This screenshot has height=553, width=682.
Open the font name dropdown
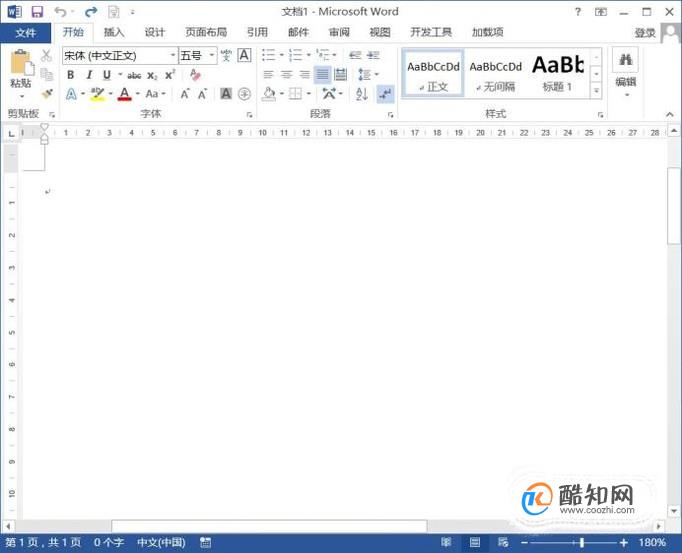173,55
